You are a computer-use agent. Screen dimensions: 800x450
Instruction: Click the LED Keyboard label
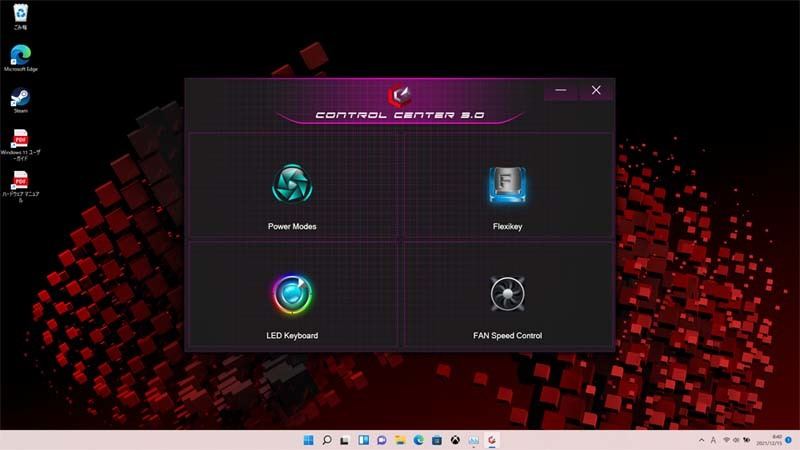point(292,335)
